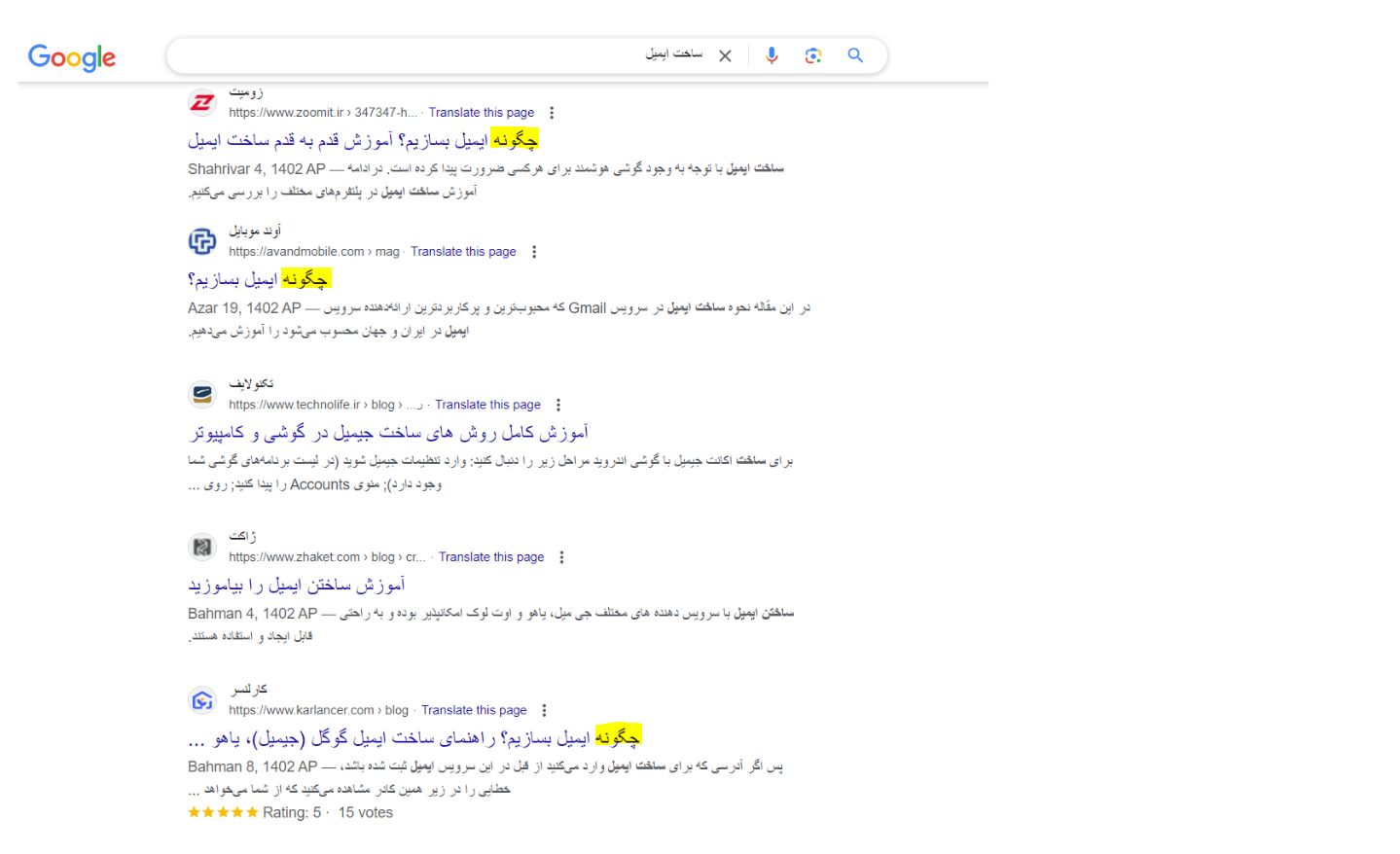1400x854 pixels.
Task: Open the Technolife Gmail tutorial title link
Action: coord(388,432)
